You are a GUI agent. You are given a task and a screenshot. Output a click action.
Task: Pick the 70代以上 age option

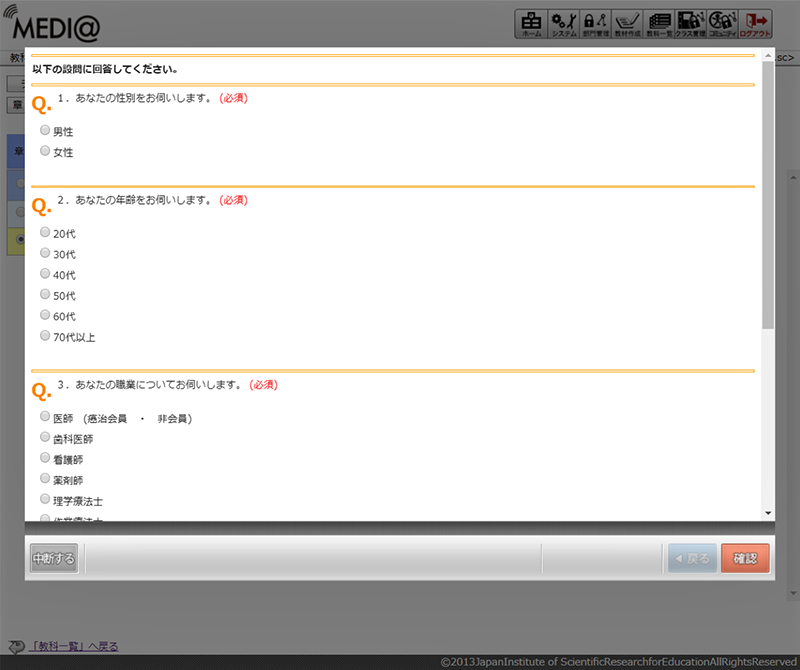(45, 336)
